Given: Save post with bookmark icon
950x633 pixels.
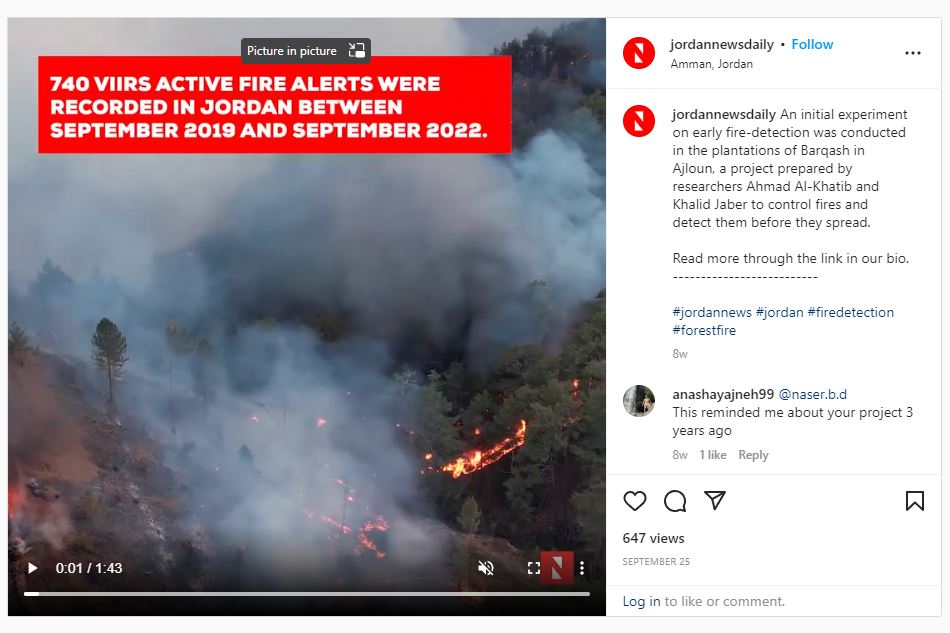Looking at the screenshot, I should point(915,501).
